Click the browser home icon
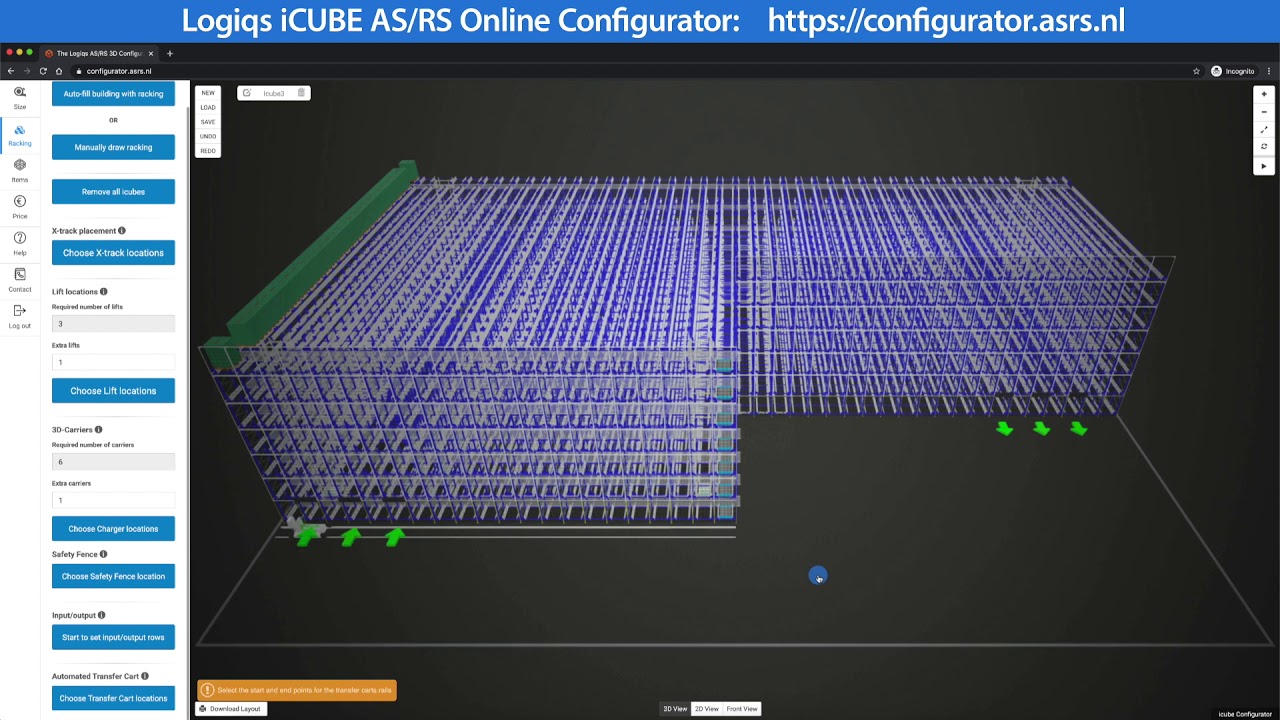 coord(59,71)
